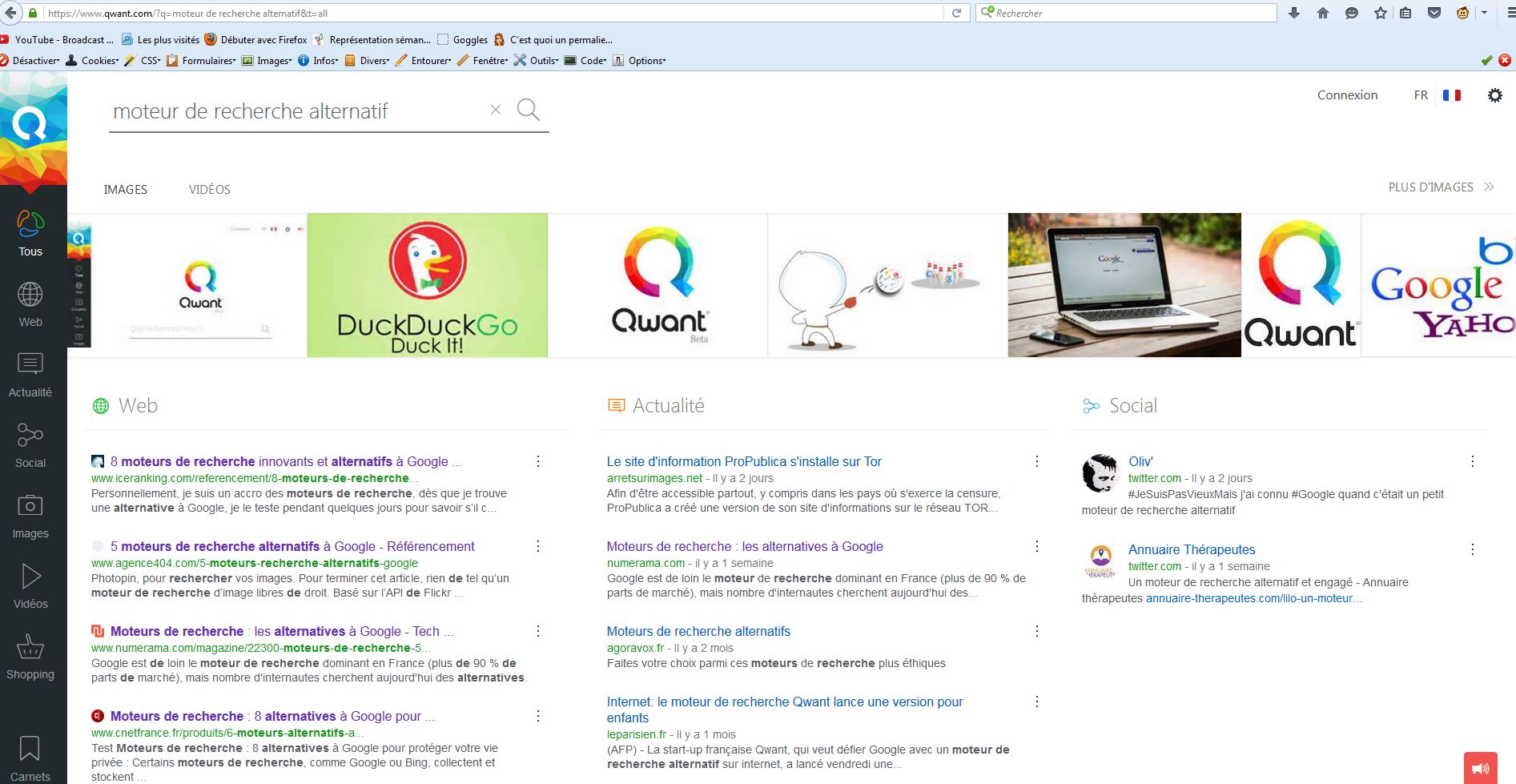This screenshot has width=1516, height=784.
Task: Open Shopping basket in sidebar
Action: pyautogui.click(x=30, y=657)
